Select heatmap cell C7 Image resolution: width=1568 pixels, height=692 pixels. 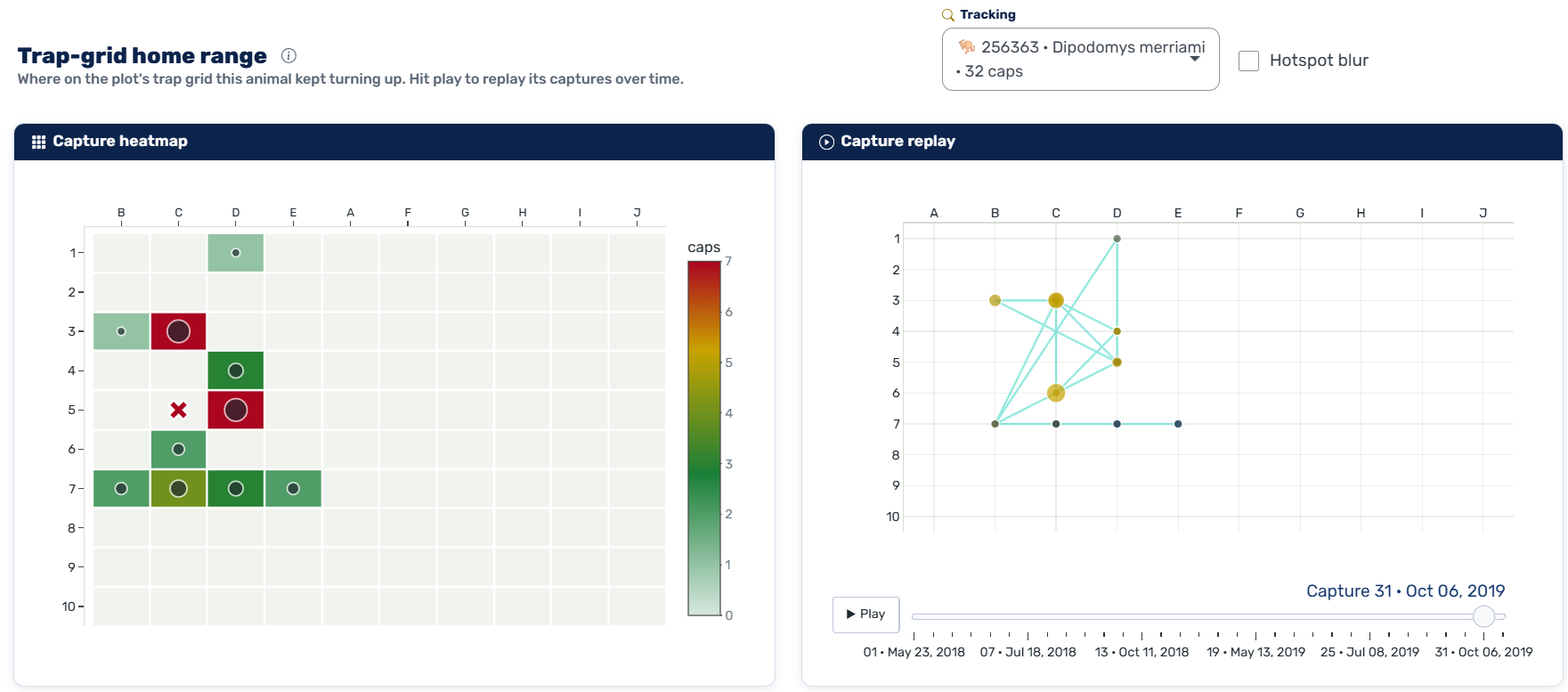[x=178, y=488]
